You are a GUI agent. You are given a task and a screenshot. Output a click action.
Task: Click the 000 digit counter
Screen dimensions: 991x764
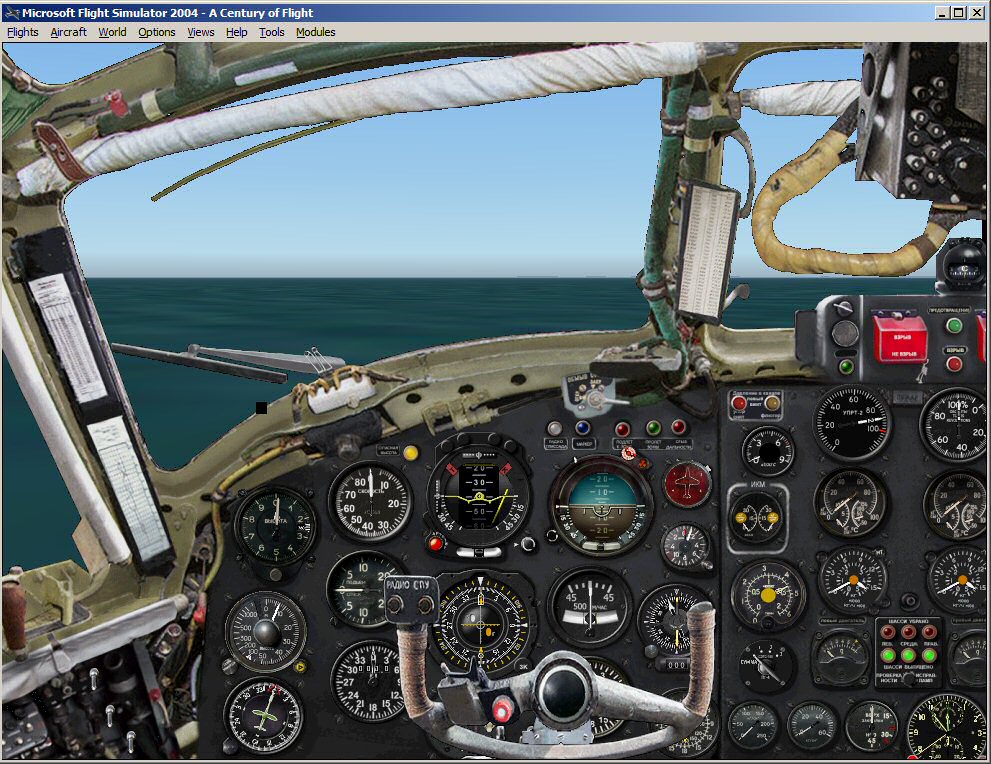click(x=676, y=665)
